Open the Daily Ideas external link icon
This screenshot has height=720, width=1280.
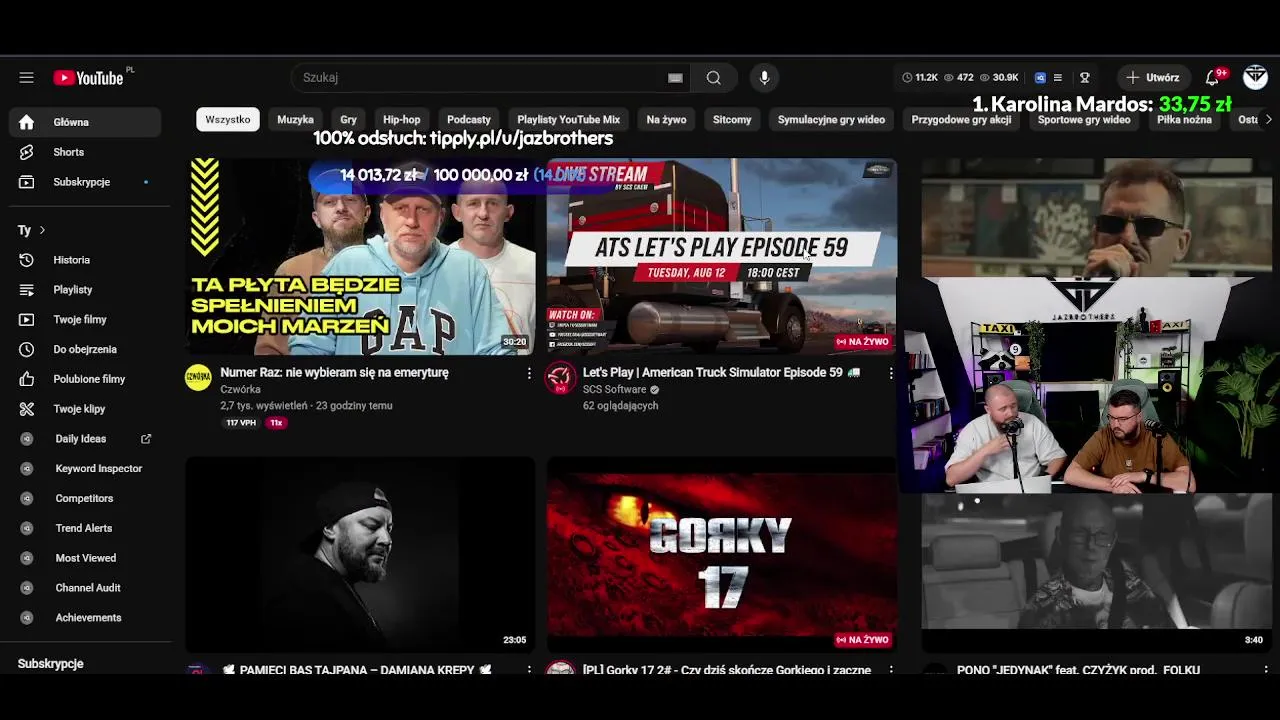pos(146,438)
